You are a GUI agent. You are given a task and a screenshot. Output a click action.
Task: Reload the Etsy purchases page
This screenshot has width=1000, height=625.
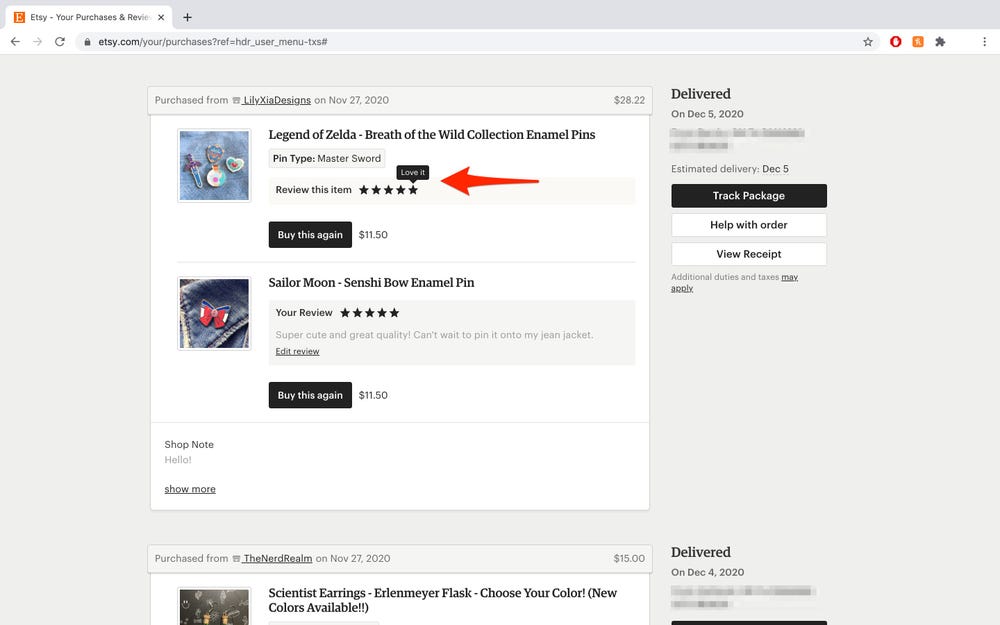[60, 41]
